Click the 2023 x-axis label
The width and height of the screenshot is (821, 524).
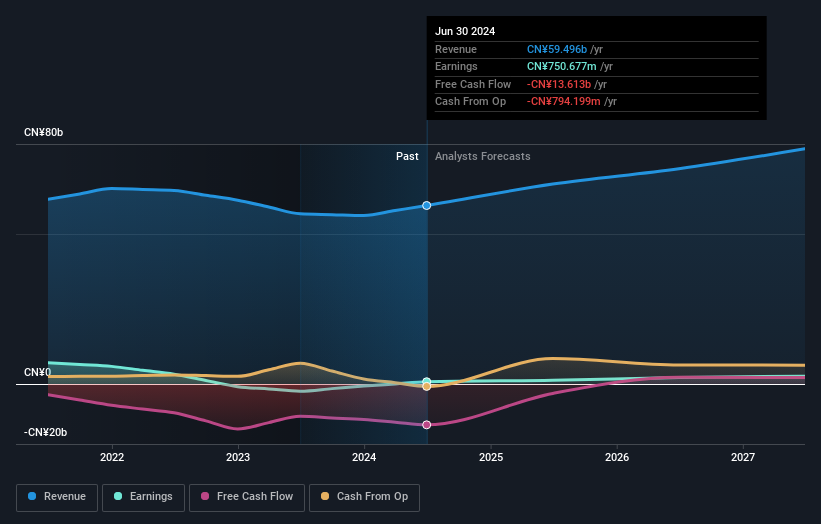(238, 458)
